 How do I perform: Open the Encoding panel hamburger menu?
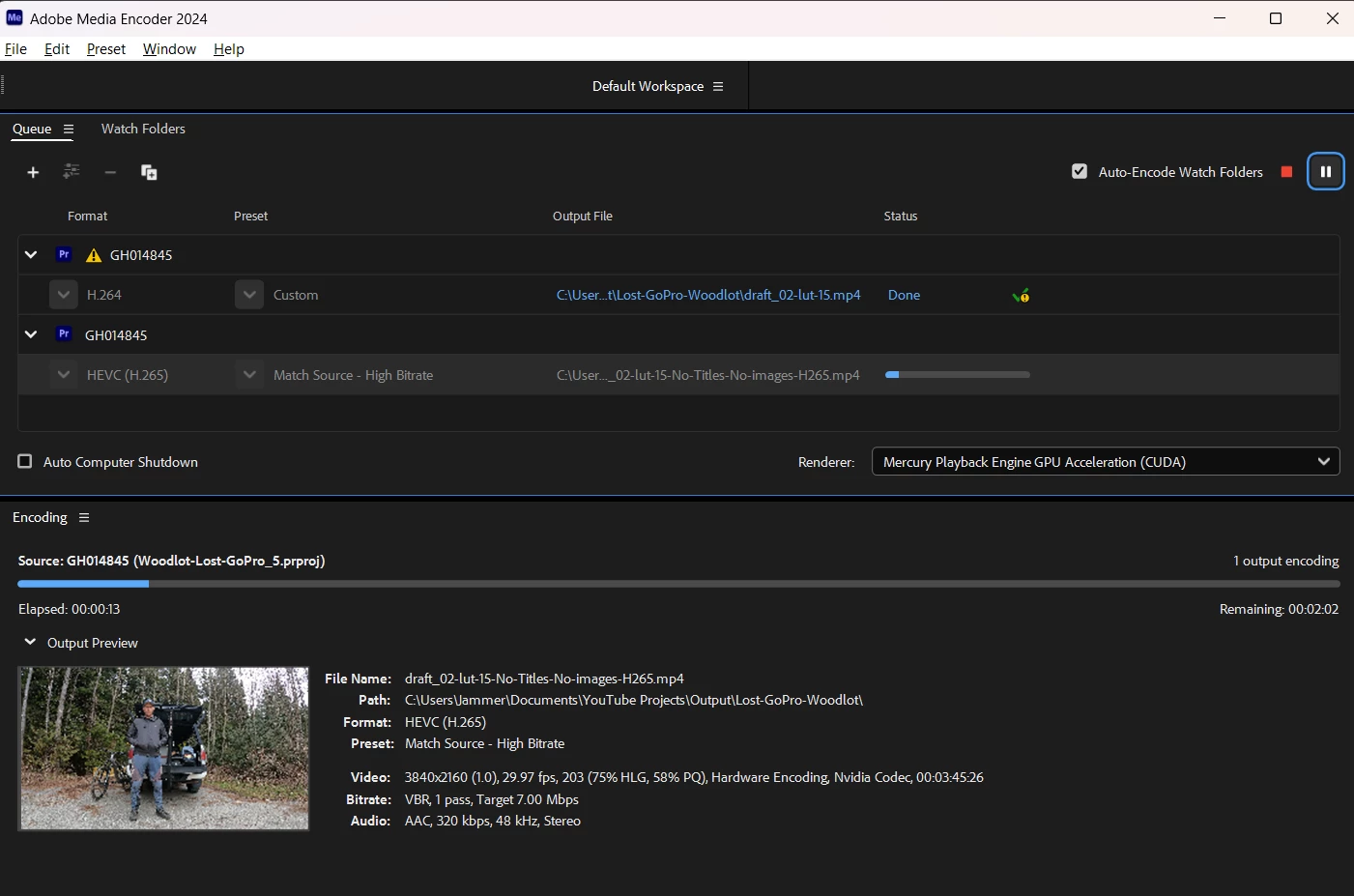[84, 518]
